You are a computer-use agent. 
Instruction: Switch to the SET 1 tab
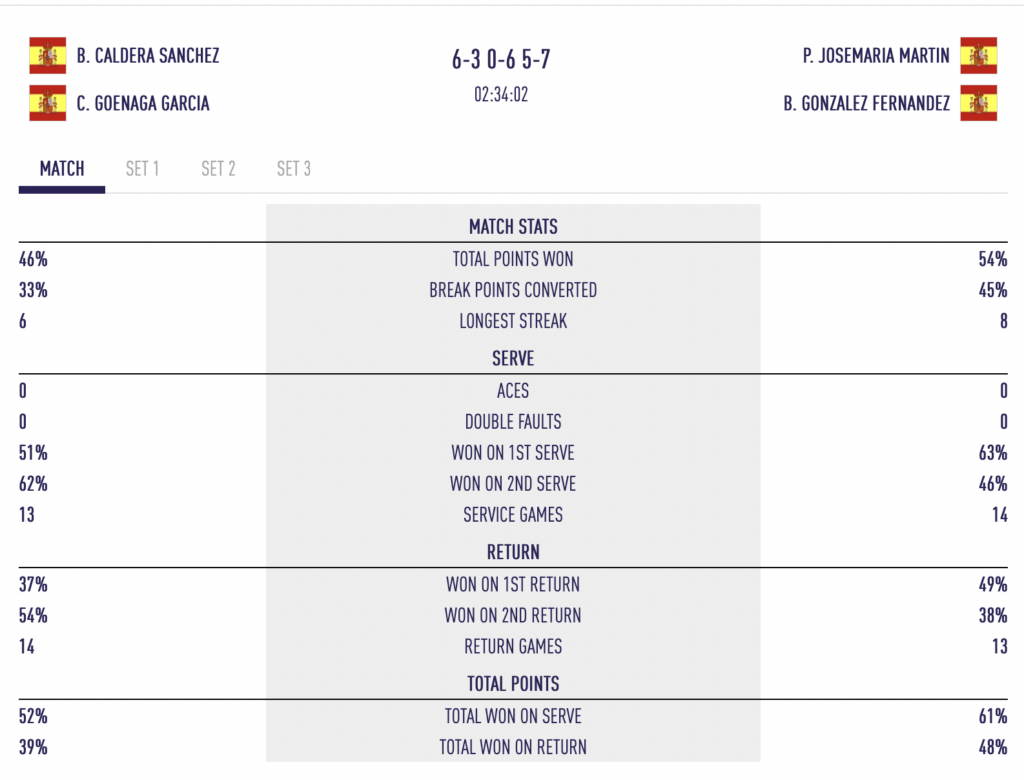(x=142, y=169)
